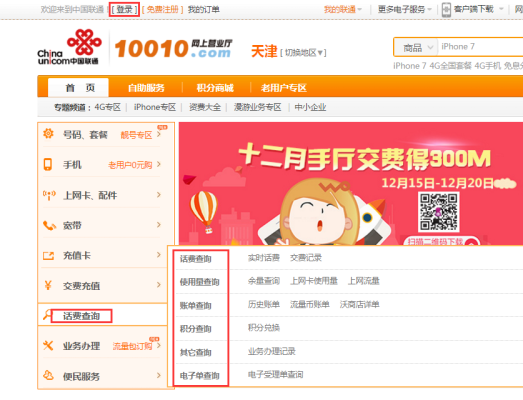The image size is (523, 400).
Task: Click the 便民服务 sidebar icon
Action: click(x=48, y=375)
